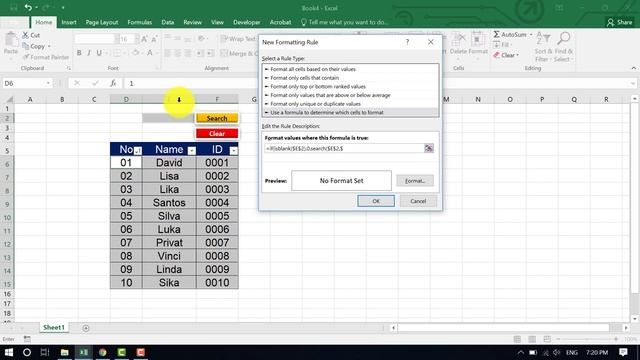Click the Chrome icon in taskbar
Screen dimensions: 640x360
point(102,352)
